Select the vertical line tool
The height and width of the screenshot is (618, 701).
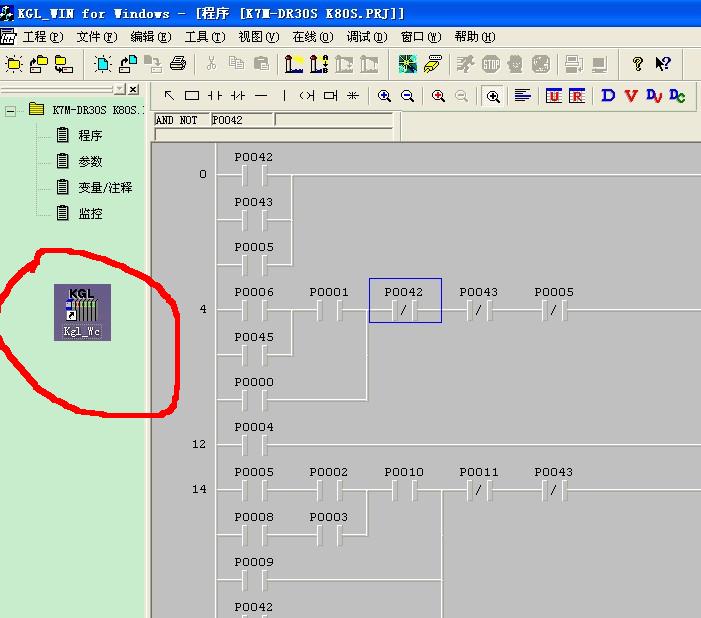click(x=284, y=96)
